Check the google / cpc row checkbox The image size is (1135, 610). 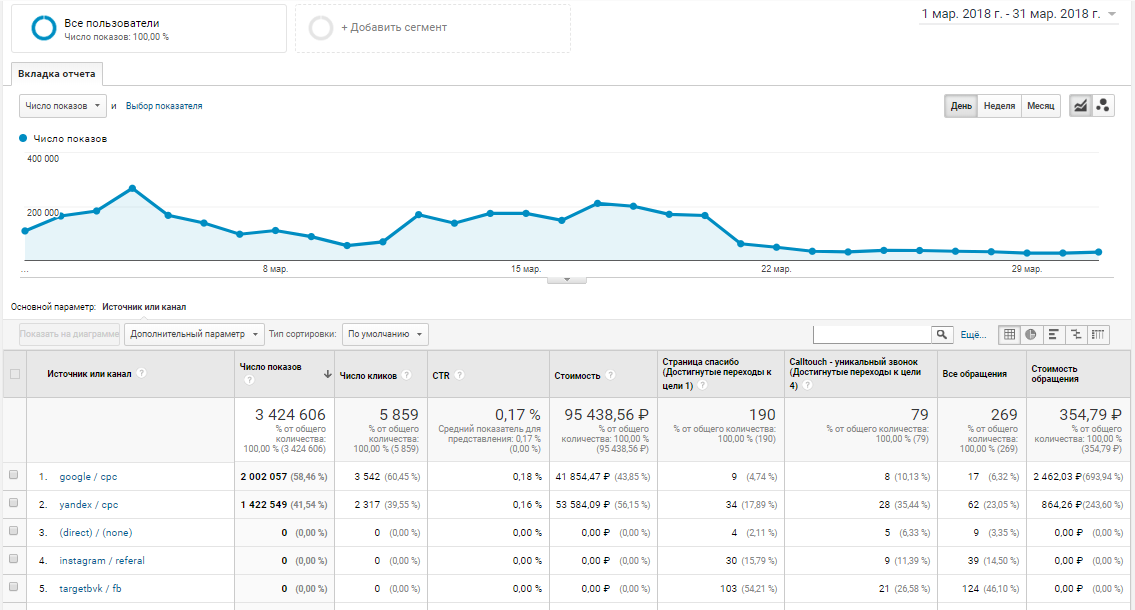pos(14,476)
